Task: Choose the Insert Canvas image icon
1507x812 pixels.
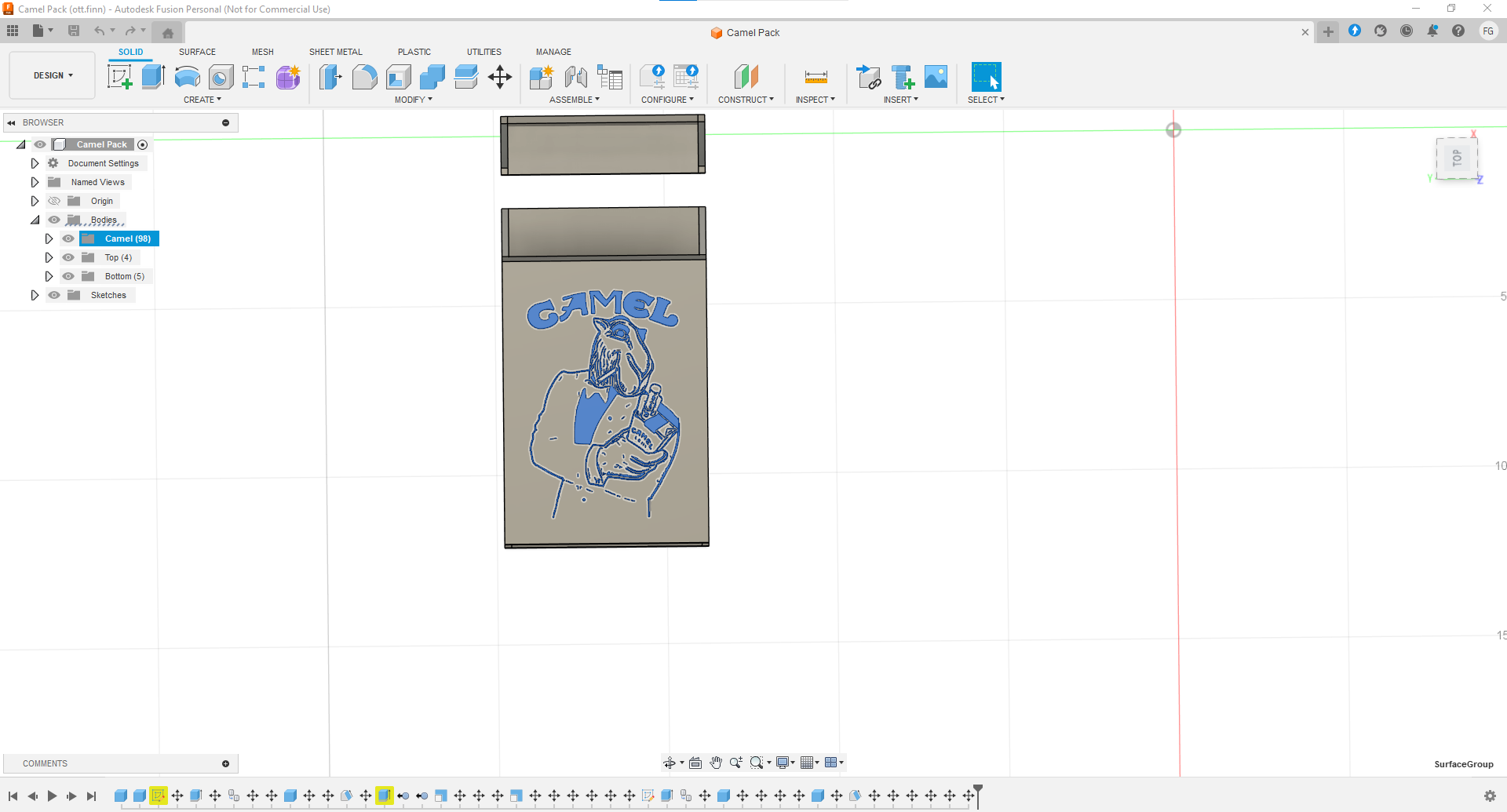Action: click(936, 77)
